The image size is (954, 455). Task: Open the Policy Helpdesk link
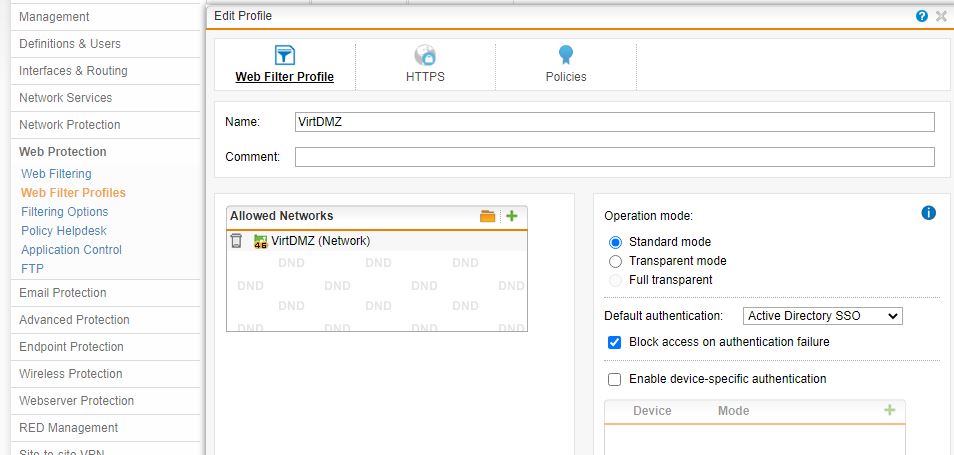click(x=64, y=231)
